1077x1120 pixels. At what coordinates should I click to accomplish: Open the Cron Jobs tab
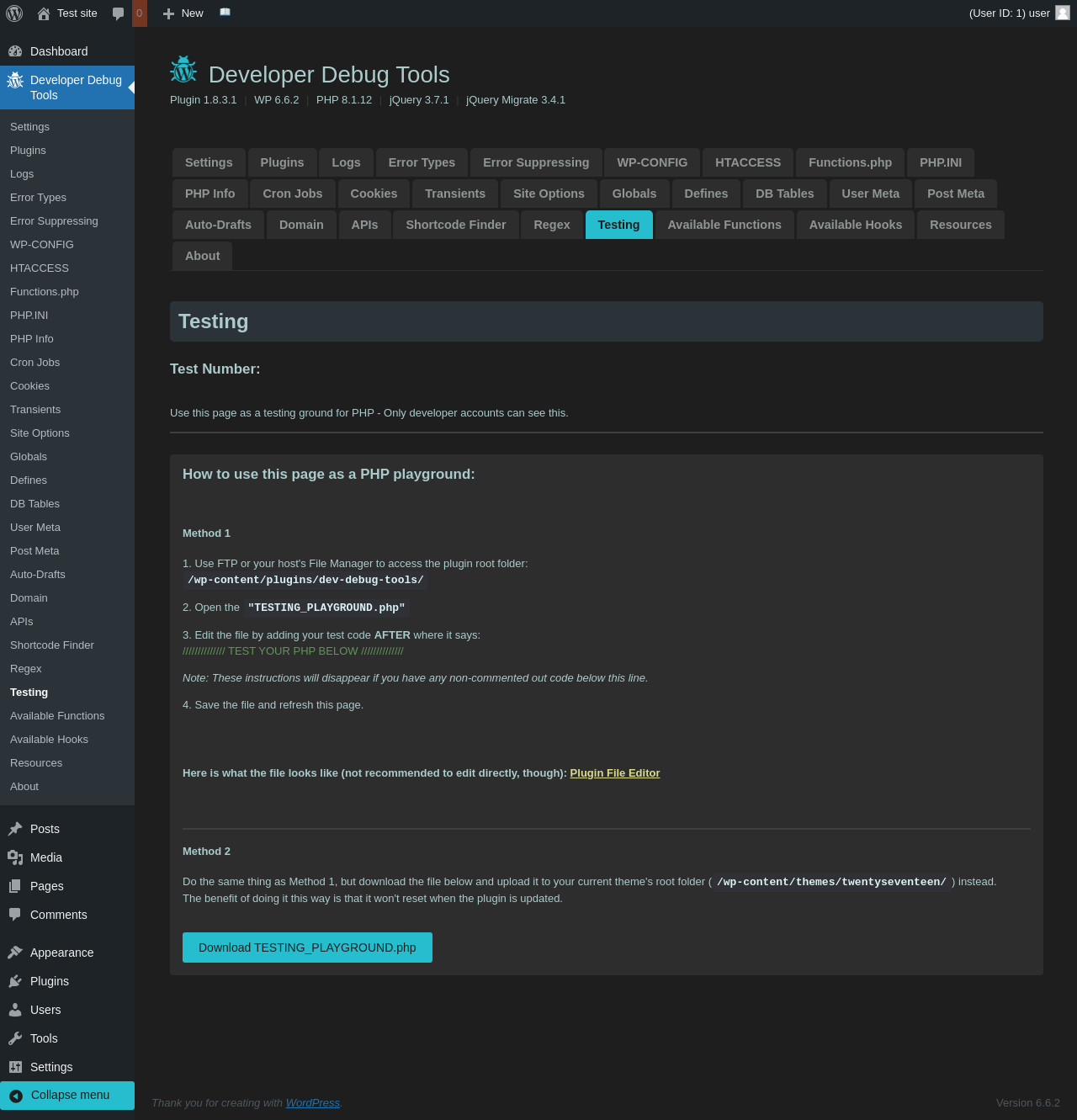pos(292,194)
